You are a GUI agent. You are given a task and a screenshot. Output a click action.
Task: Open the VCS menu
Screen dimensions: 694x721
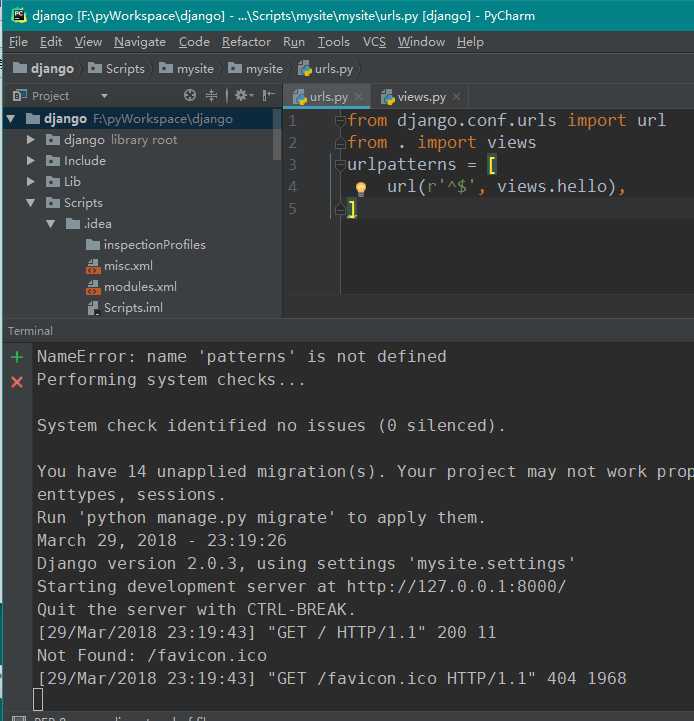[374, 42]
